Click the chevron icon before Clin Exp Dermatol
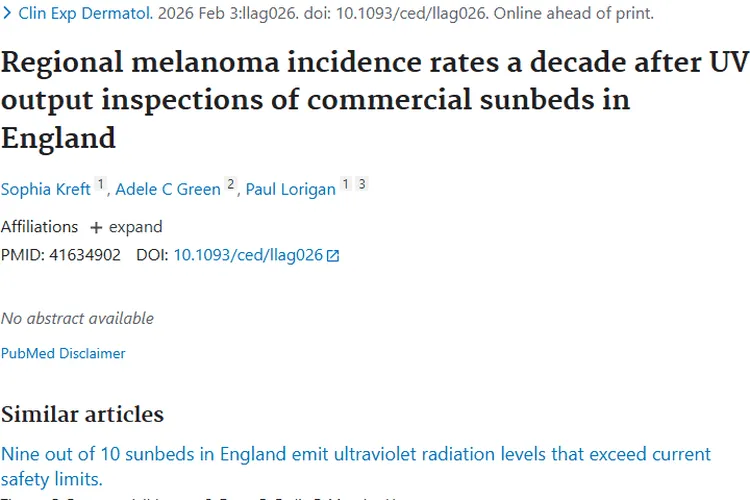This screenshot has height=500, width=750. click(7, 14)
